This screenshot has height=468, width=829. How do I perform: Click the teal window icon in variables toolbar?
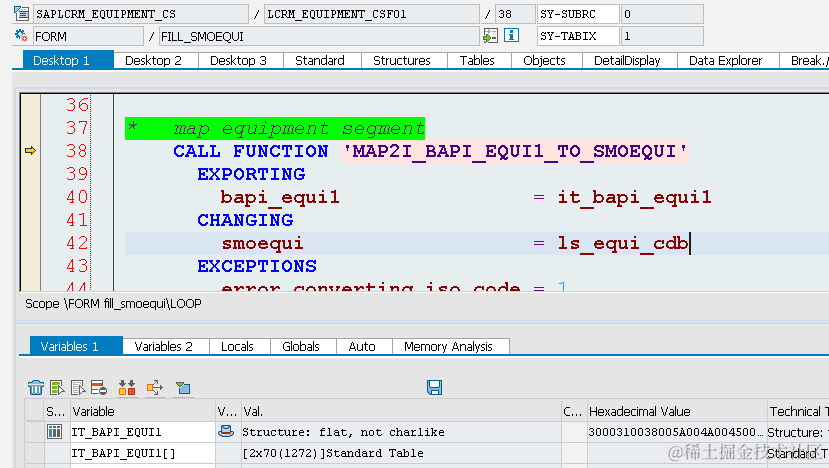tap(183, 388)
